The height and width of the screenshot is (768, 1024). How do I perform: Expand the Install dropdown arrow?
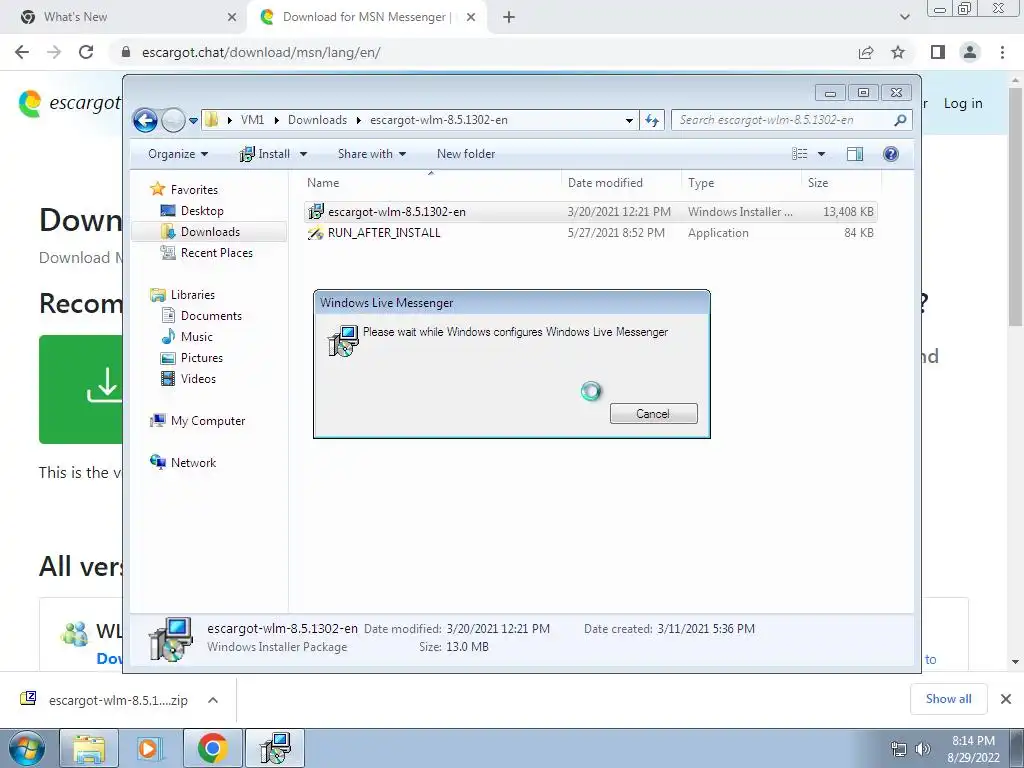click(x=303, y=154)
